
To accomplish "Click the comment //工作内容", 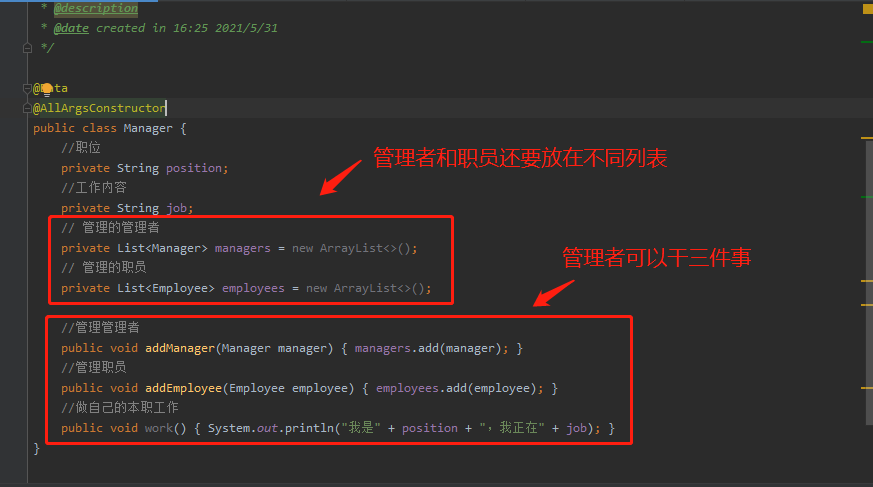I will tap(94, 188).
